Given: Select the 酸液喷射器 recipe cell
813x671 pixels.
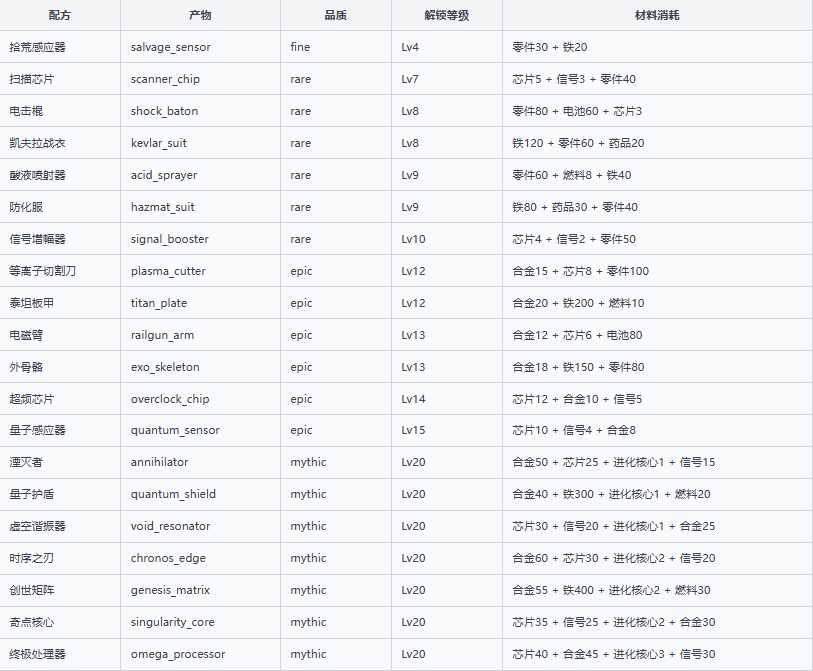Looking at the screenshot, I should point(60,175).
